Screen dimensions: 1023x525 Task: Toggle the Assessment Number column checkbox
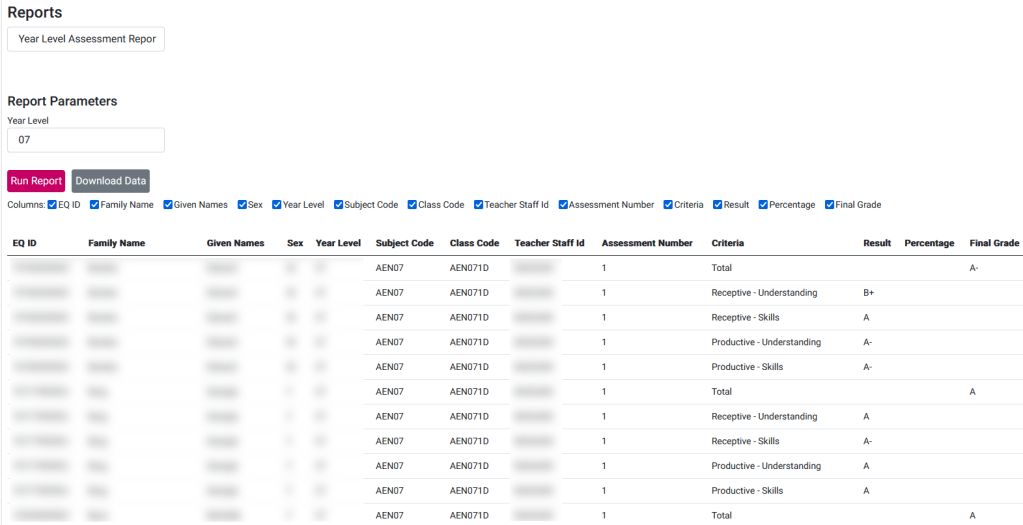563,205
